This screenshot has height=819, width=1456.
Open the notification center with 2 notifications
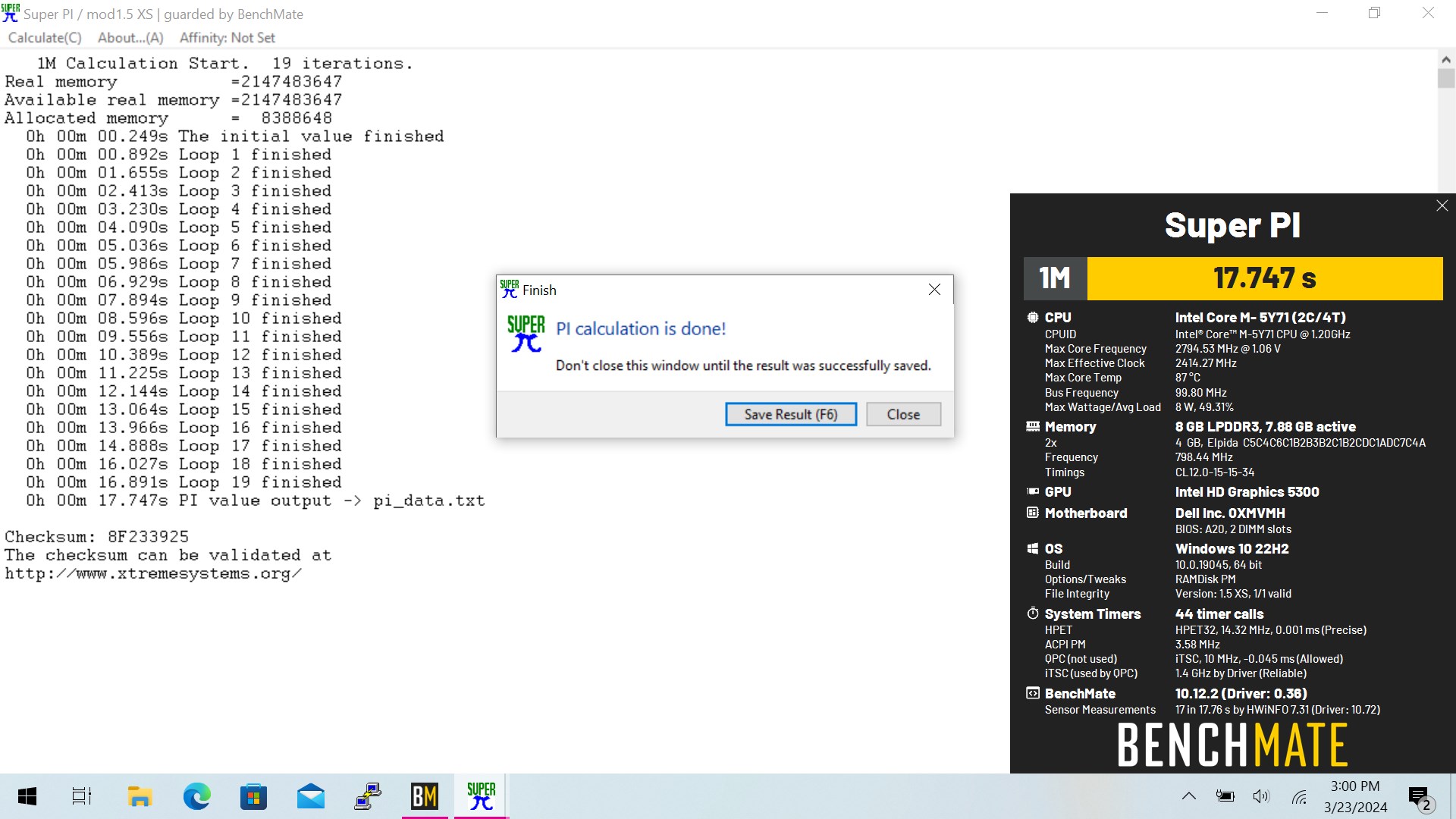1420,797
